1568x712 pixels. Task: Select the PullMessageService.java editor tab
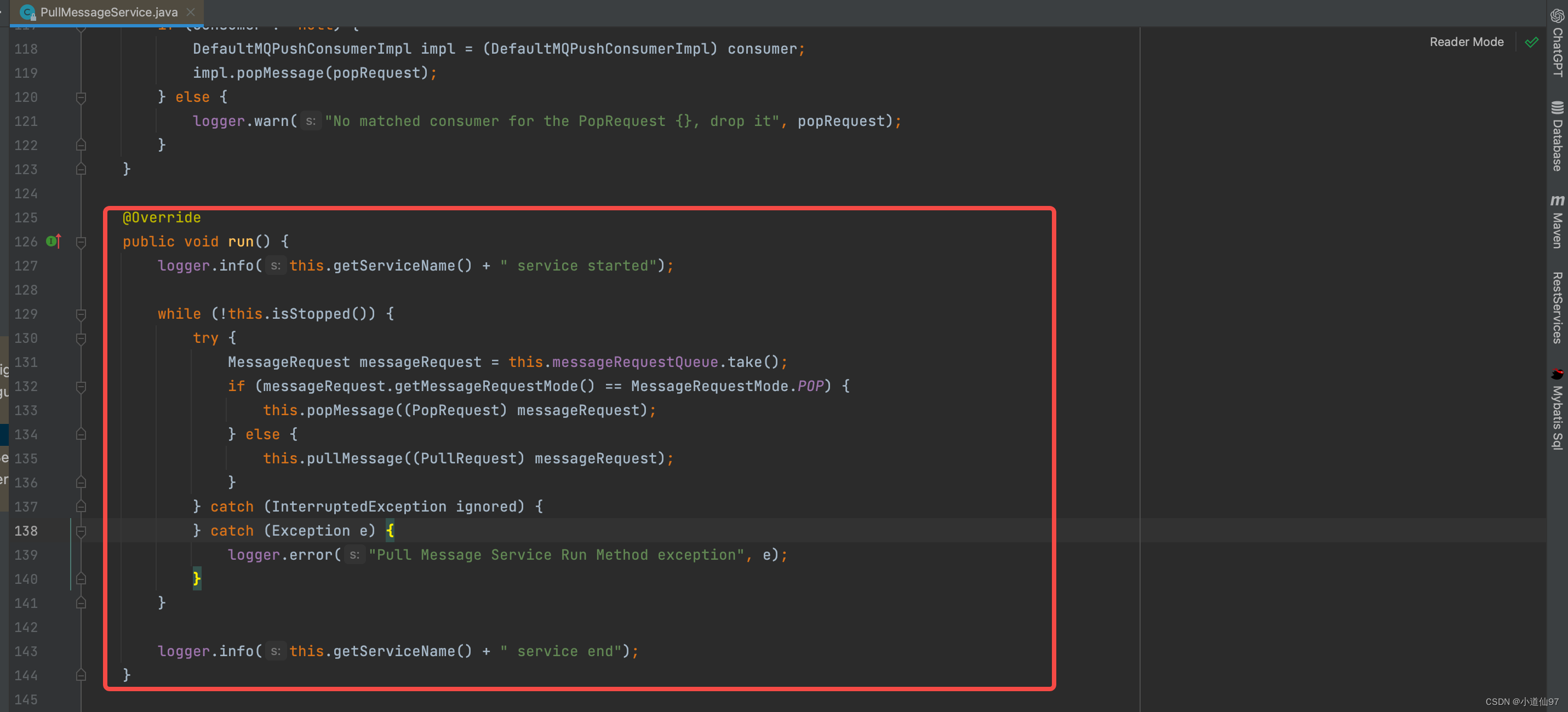tap(108, 12)
